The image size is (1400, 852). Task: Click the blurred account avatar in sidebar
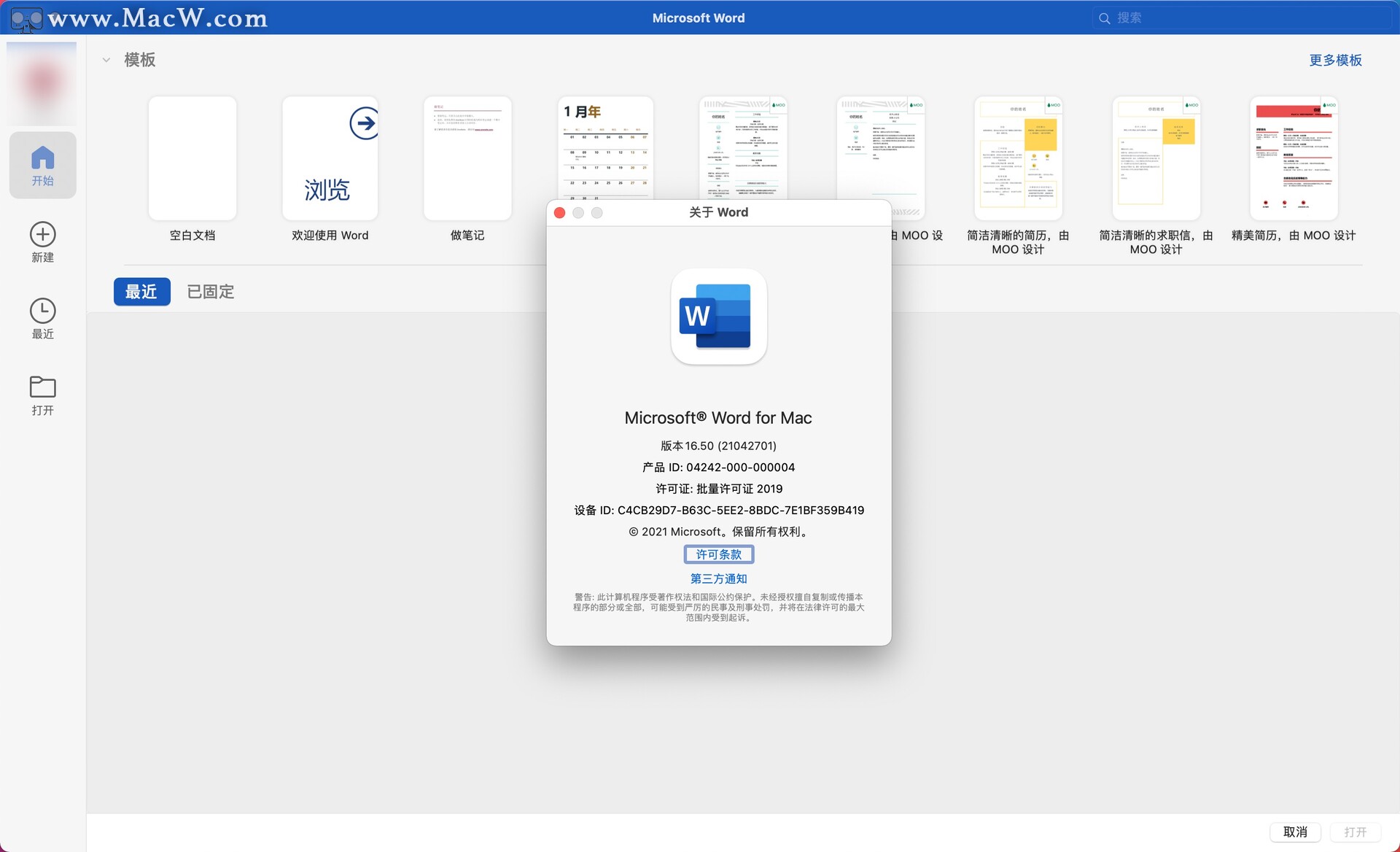[x=42, y=82]
